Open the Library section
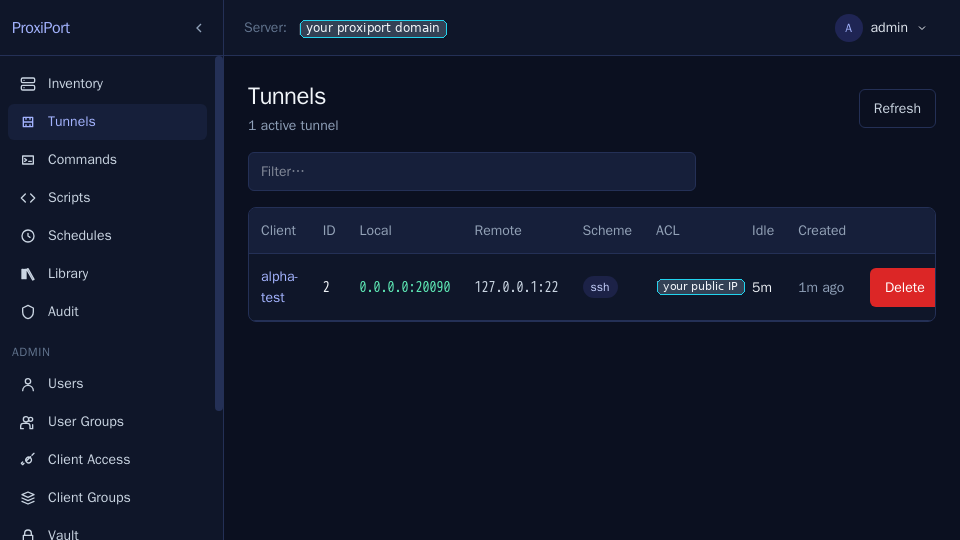The image size is (960, 540). [x=107, y=274]
